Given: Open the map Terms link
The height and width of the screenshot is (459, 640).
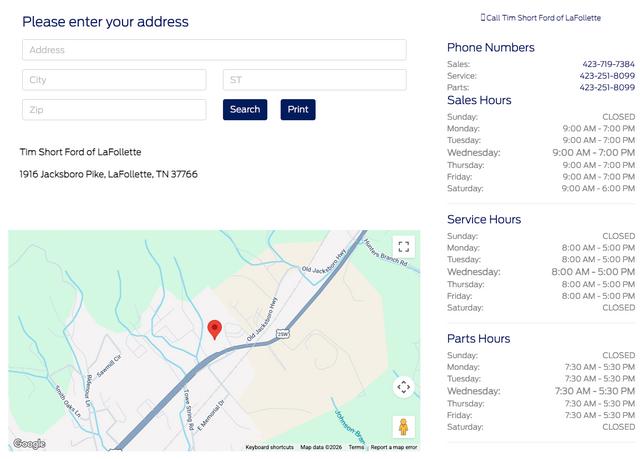Looking at the screenshot, I should (x=356, y=447).
